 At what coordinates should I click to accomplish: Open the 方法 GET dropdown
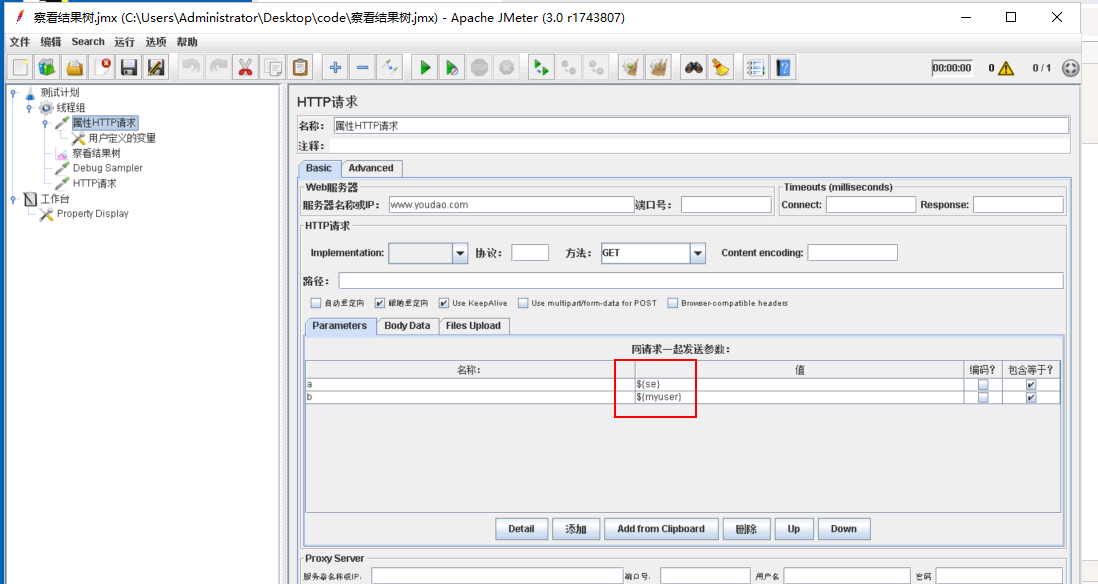(x=697, y=253)
